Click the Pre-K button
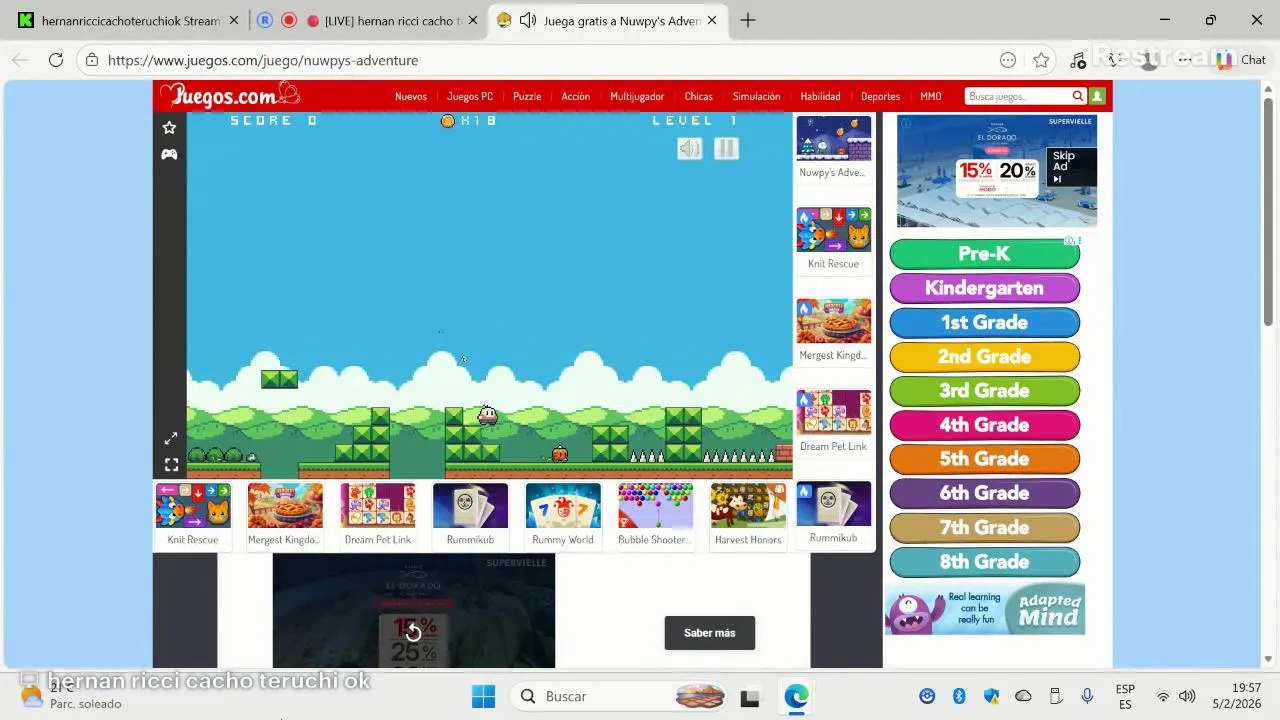This screenshot has width=1280, height=720. tap(985, 254)
